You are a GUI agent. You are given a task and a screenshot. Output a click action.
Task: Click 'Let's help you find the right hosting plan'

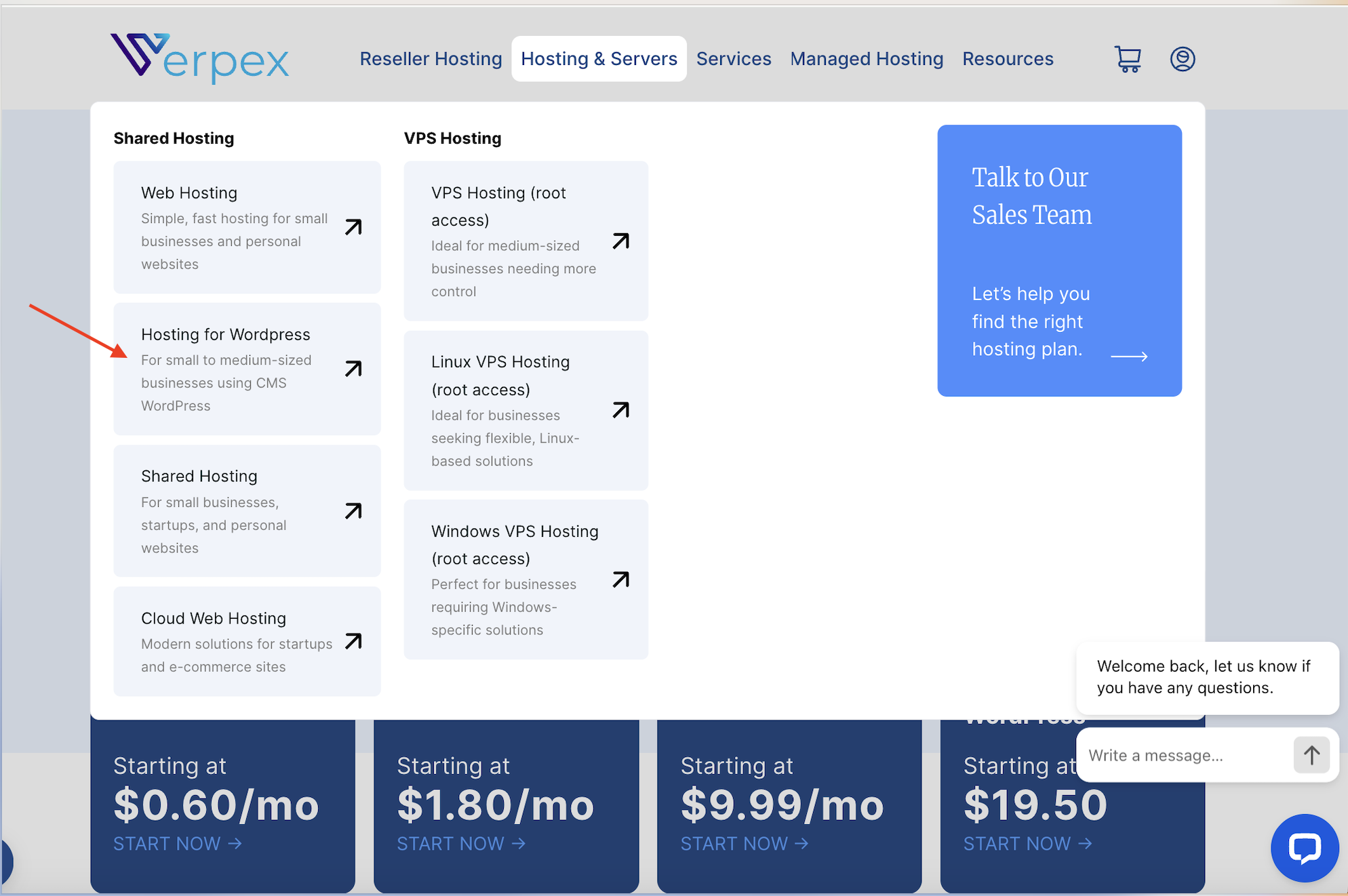click(x=1031, y=321)
